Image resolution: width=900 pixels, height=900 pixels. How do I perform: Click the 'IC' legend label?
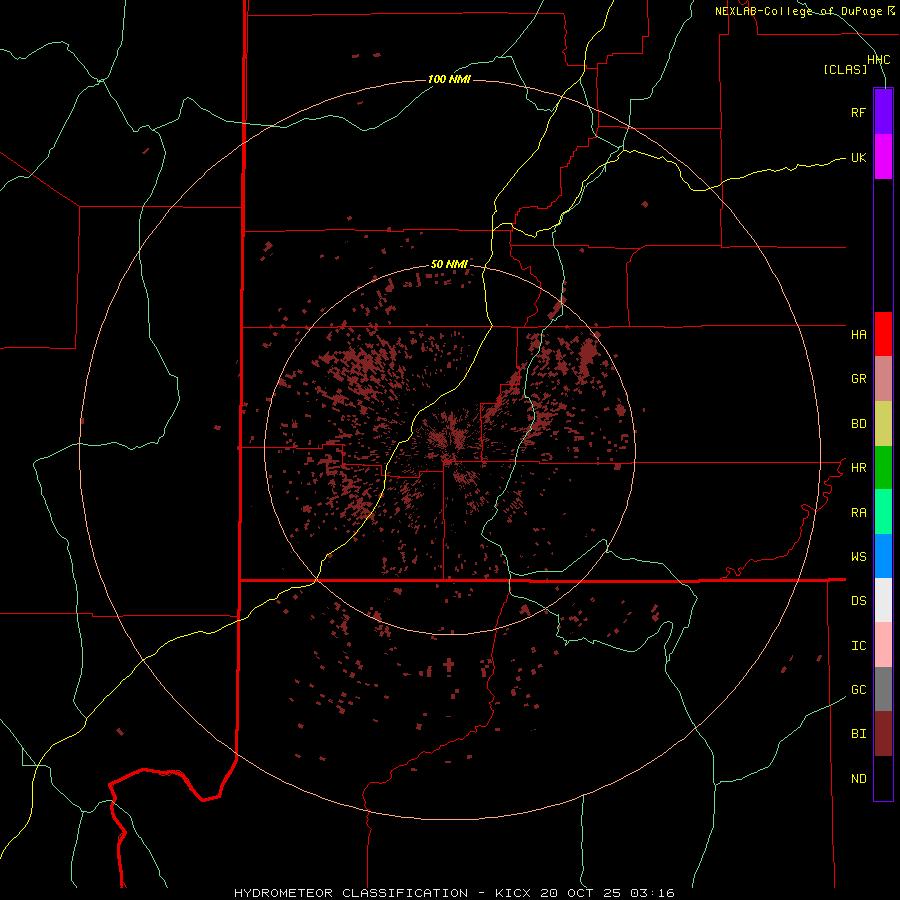(858, 646)
